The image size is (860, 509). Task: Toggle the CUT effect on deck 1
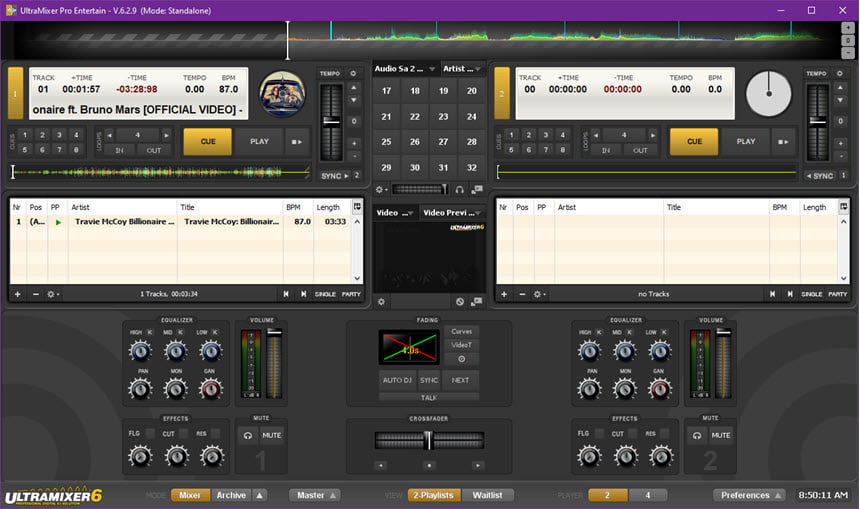click(183, 433)
